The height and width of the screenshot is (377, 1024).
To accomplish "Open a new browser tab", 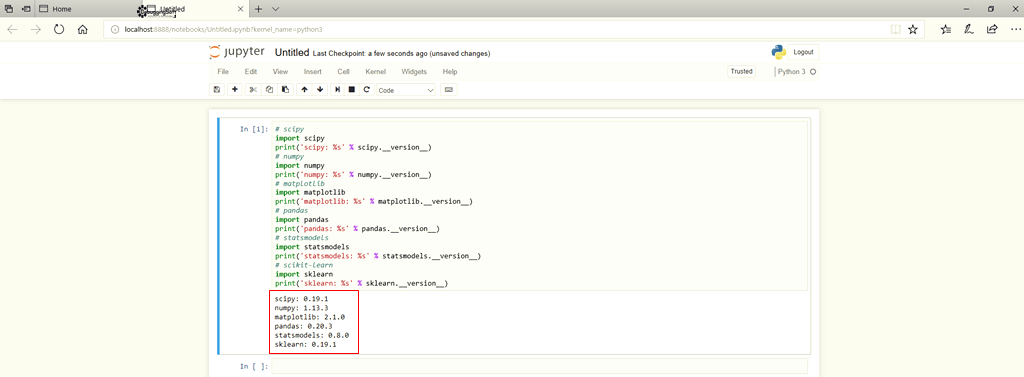I will pyautogui.click(x=259, y=9).
